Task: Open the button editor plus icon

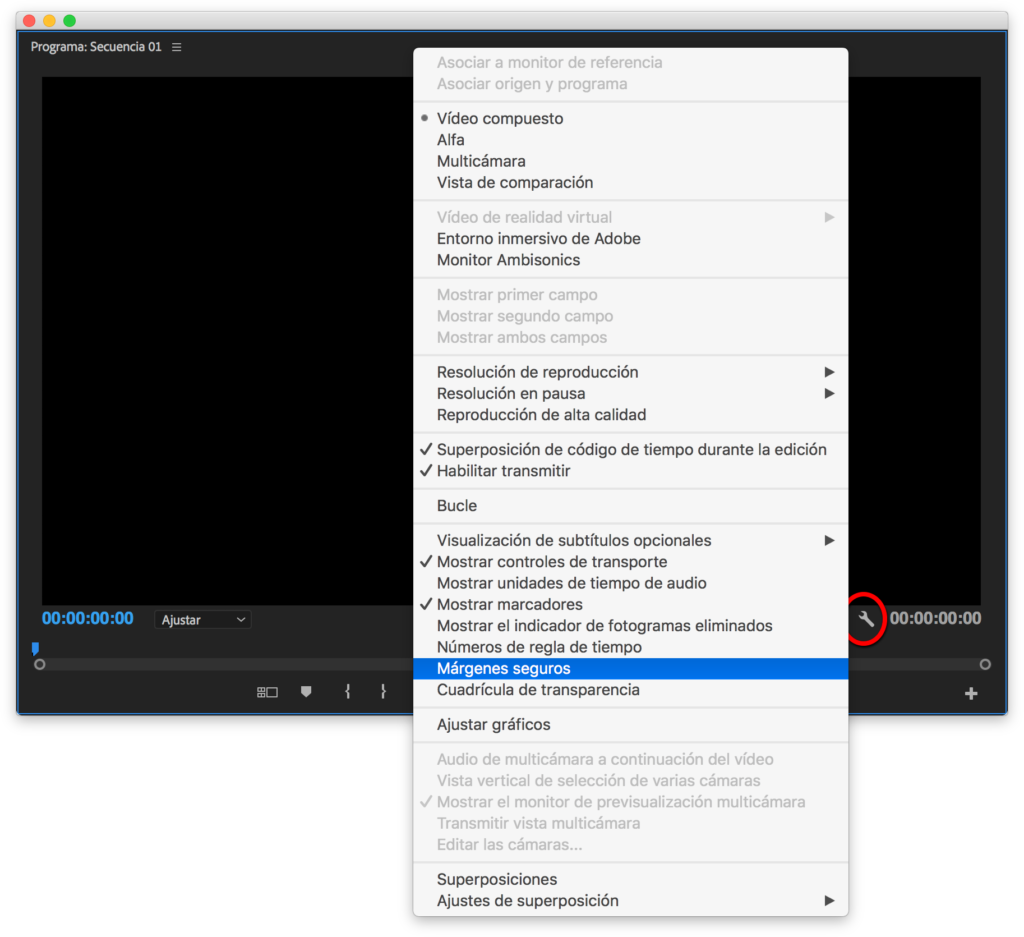Action: [x=970, y=693]
